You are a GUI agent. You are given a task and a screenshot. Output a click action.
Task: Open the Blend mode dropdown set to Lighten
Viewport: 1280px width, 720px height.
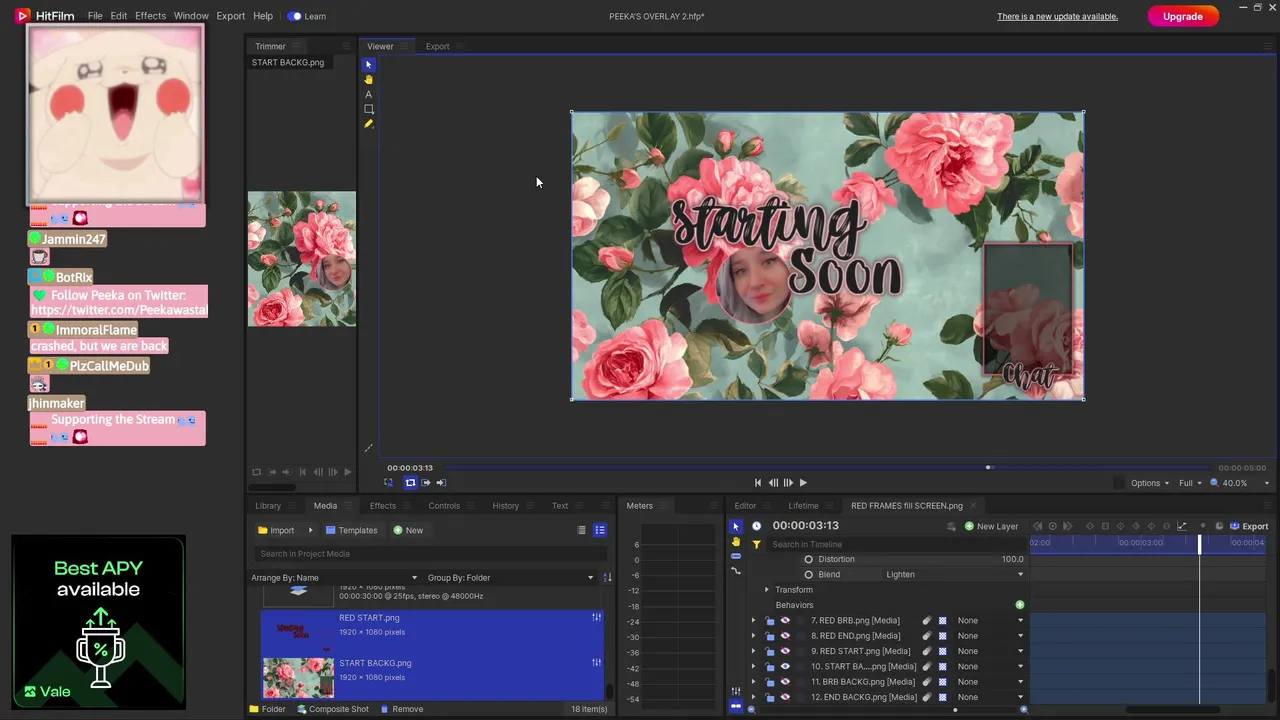954,575
